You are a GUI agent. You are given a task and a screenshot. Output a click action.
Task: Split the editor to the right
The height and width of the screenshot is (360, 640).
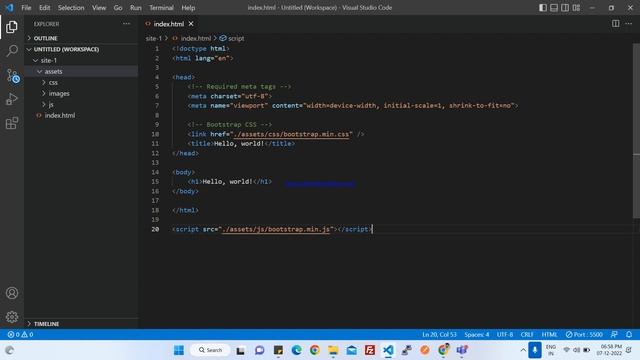[x=616, y=24]
